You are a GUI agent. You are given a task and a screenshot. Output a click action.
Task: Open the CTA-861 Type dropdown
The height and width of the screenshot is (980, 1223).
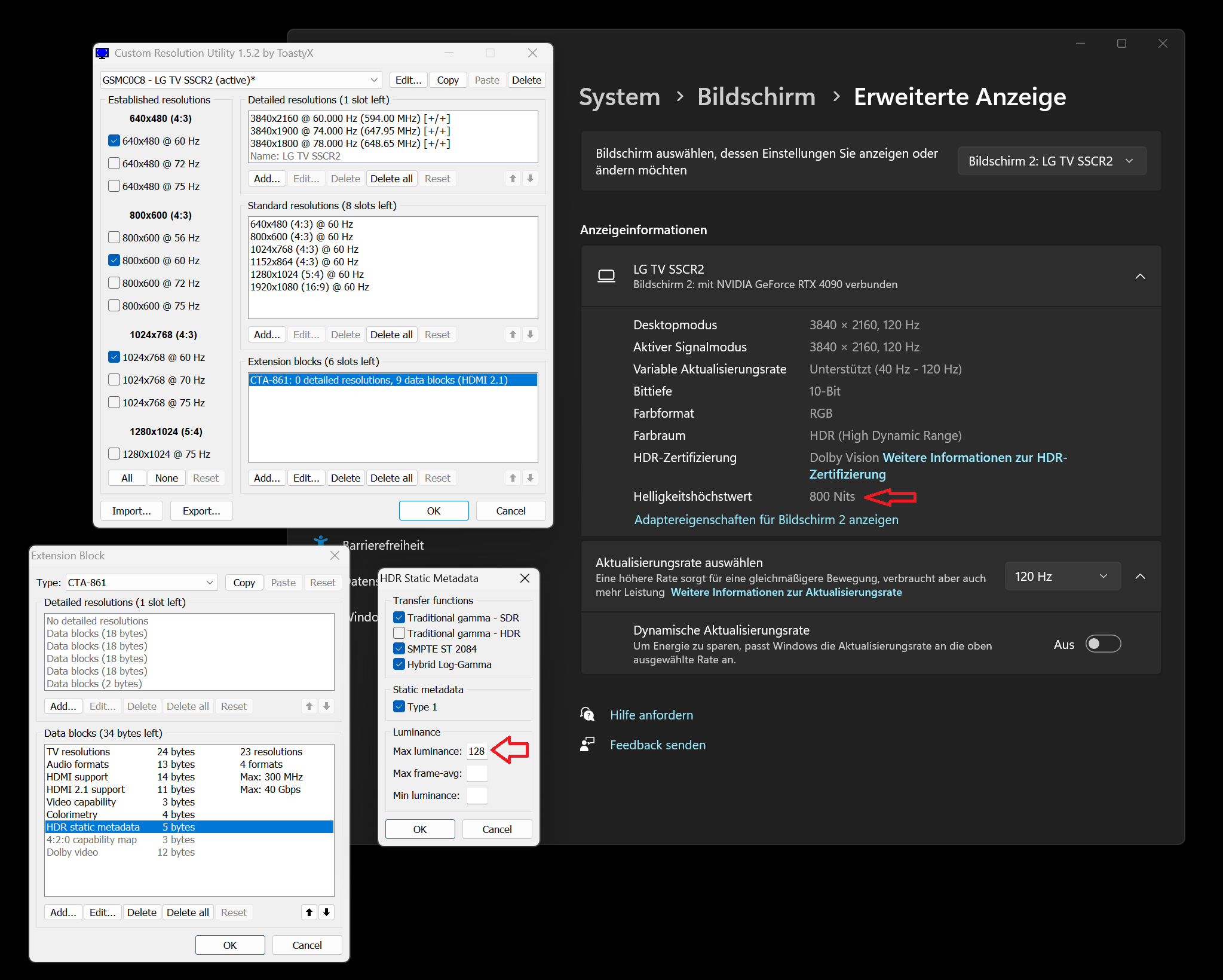pyautogui.click(x=141, y=582)
